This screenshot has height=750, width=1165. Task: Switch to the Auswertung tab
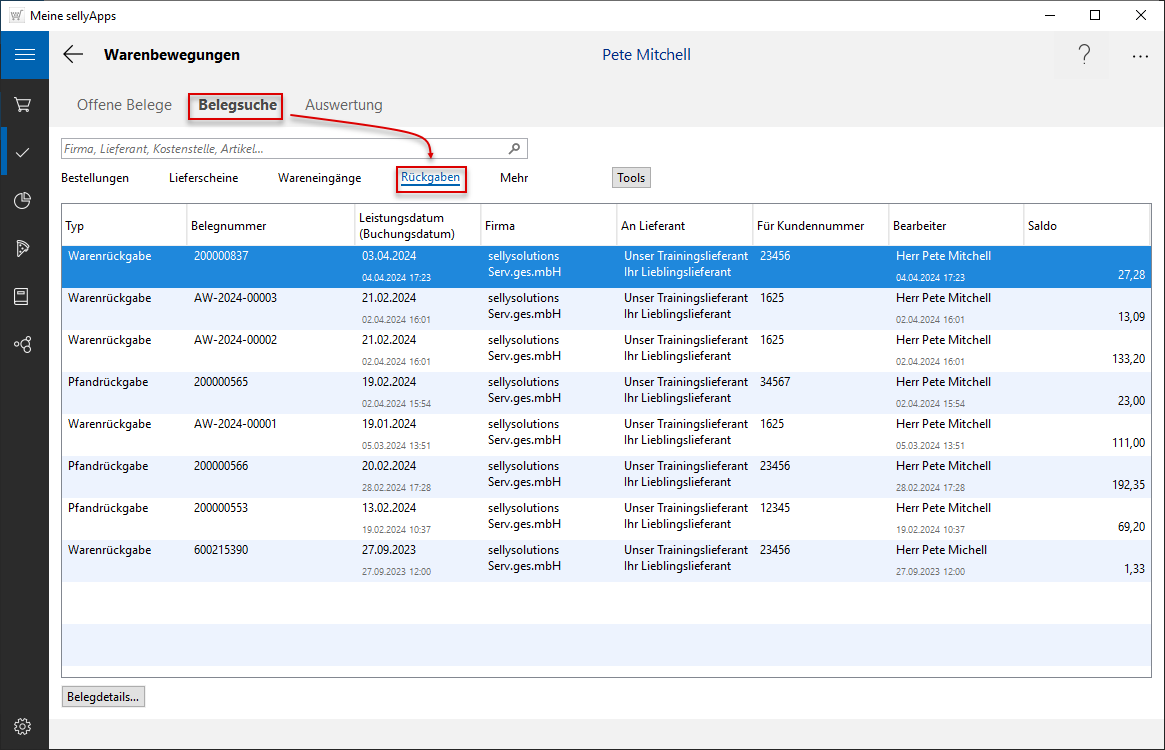[x=343, y=105]
